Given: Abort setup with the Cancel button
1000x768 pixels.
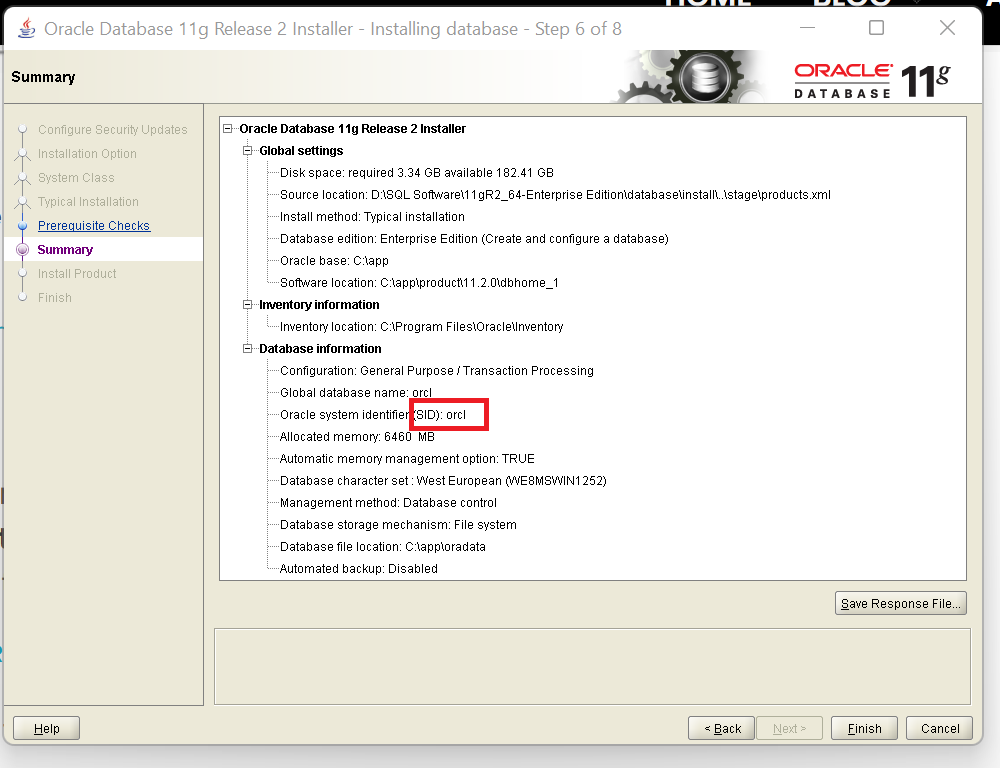Looking at the screenshot, I should tap(939, 728).
